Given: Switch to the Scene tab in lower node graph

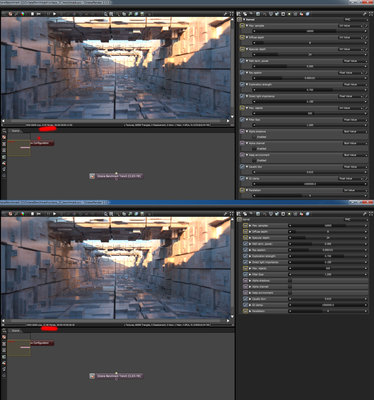Looking at the screenshot, I should pyautogui.click(x=15, y=331).
